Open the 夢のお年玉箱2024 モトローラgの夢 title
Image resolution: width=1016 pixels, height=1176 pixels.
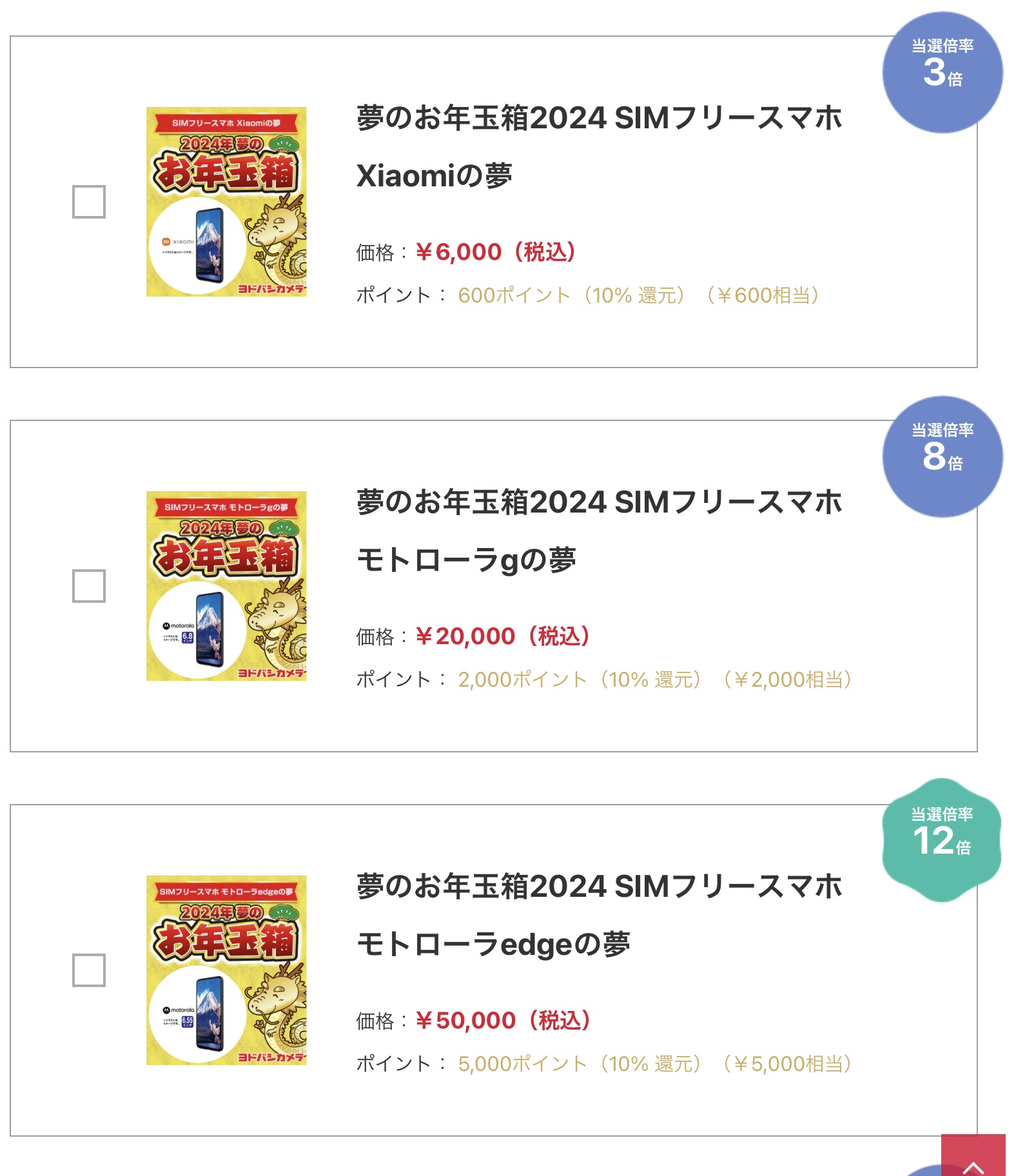[599, 531]
